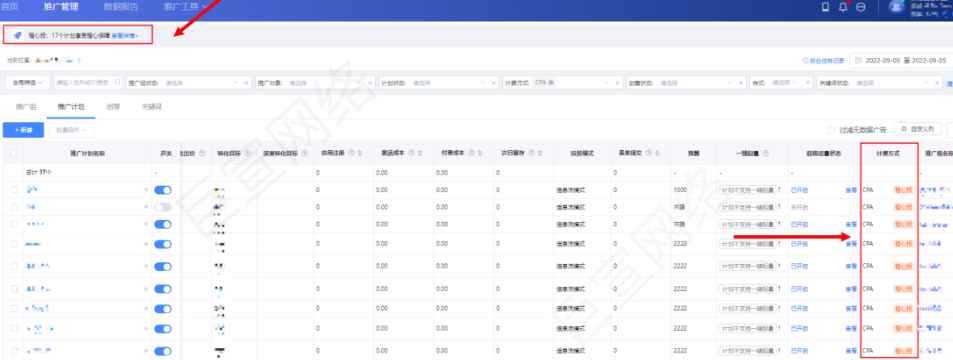Click the help icon beside 激活成本
The image size is (953, 360).
[x=411, y=153]
